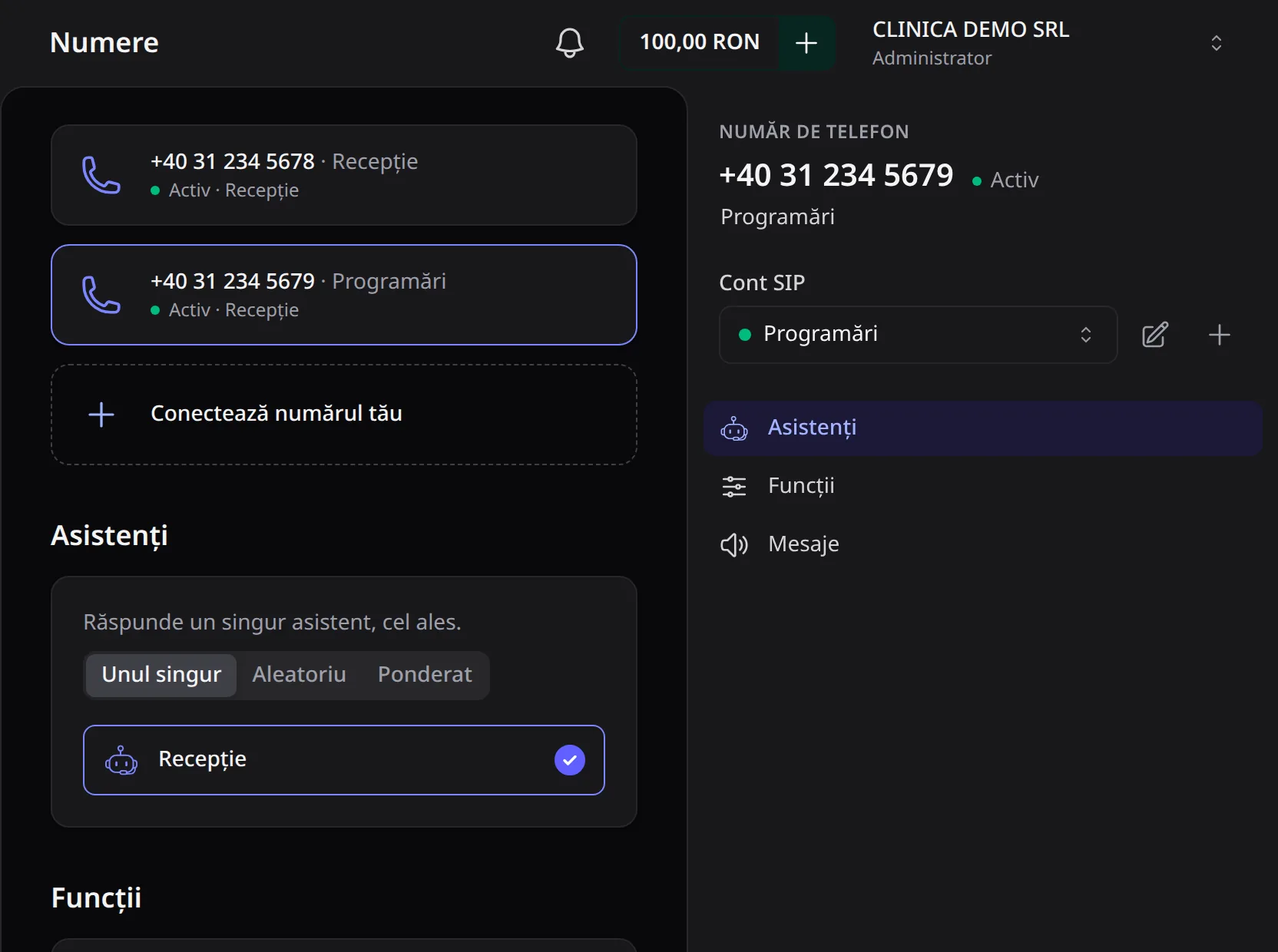
Task: Click the phone icon for number 5678
Action: [101, 175]
